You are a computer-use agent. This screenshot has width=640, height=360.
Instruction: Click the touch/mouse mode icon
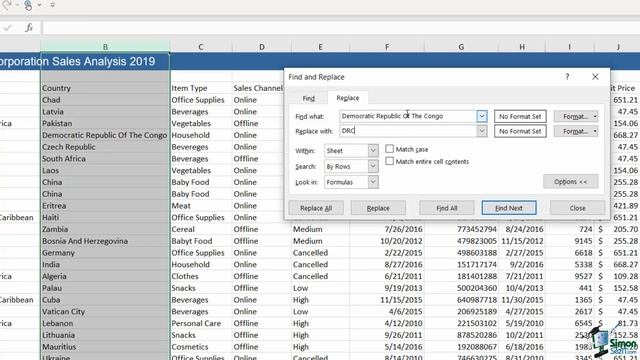[x=28, y=5]
